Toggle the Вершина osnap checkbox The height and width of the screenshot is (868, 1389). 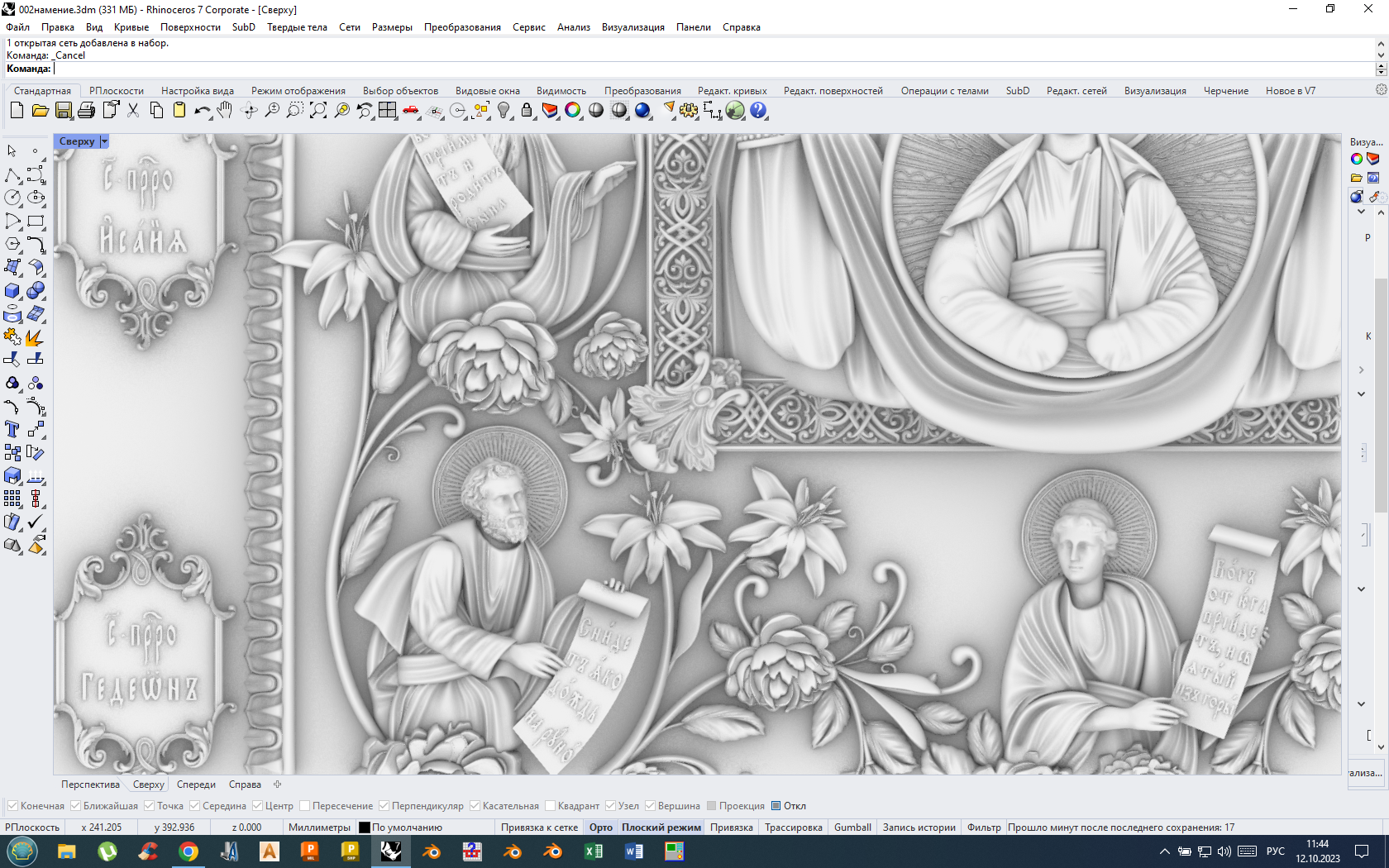pyautogui.click(x=650, y=806)
